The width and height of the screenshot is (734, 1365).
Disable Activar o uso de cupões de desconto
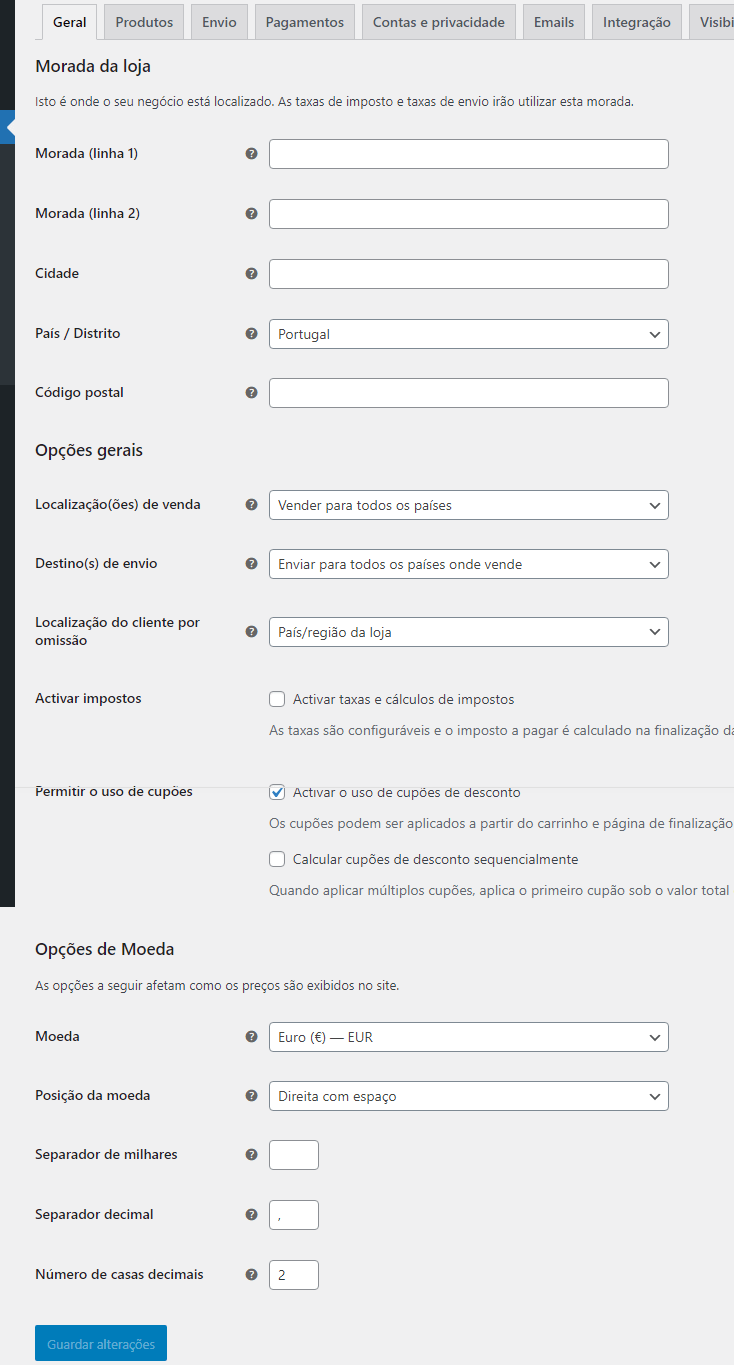coord(277,792)
